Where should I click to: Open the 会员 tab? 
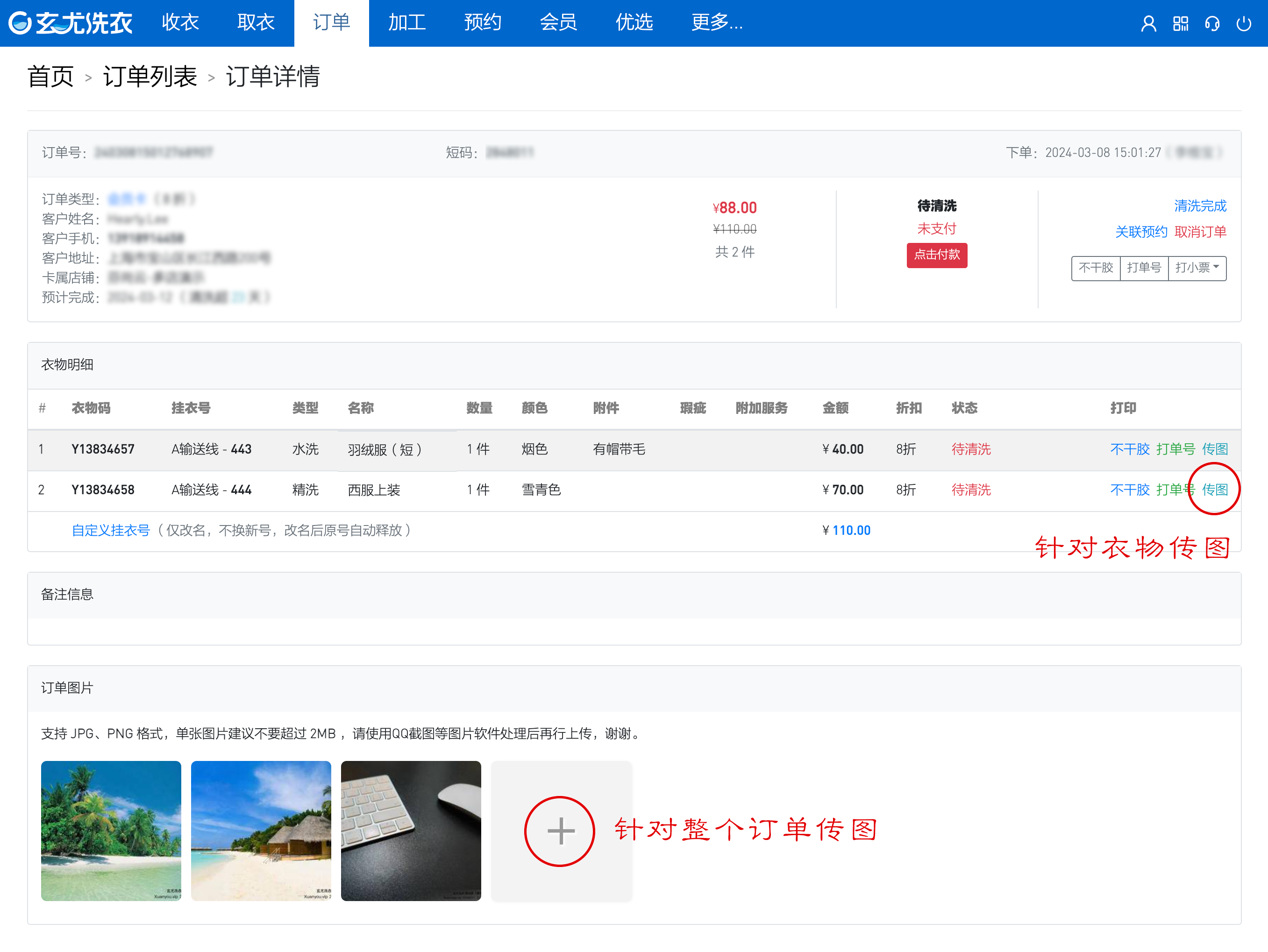pos(558,23)
